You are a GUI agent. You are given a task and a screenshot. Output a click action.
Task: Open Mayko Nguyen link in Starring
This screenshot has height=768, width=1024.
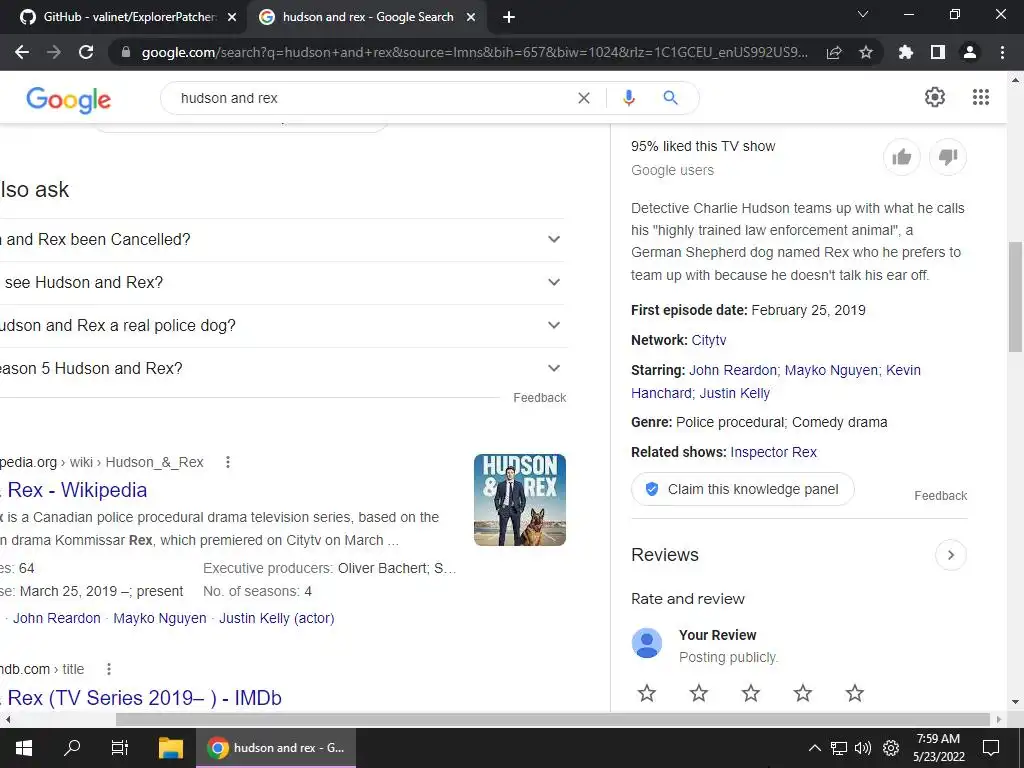pos(831,370)
